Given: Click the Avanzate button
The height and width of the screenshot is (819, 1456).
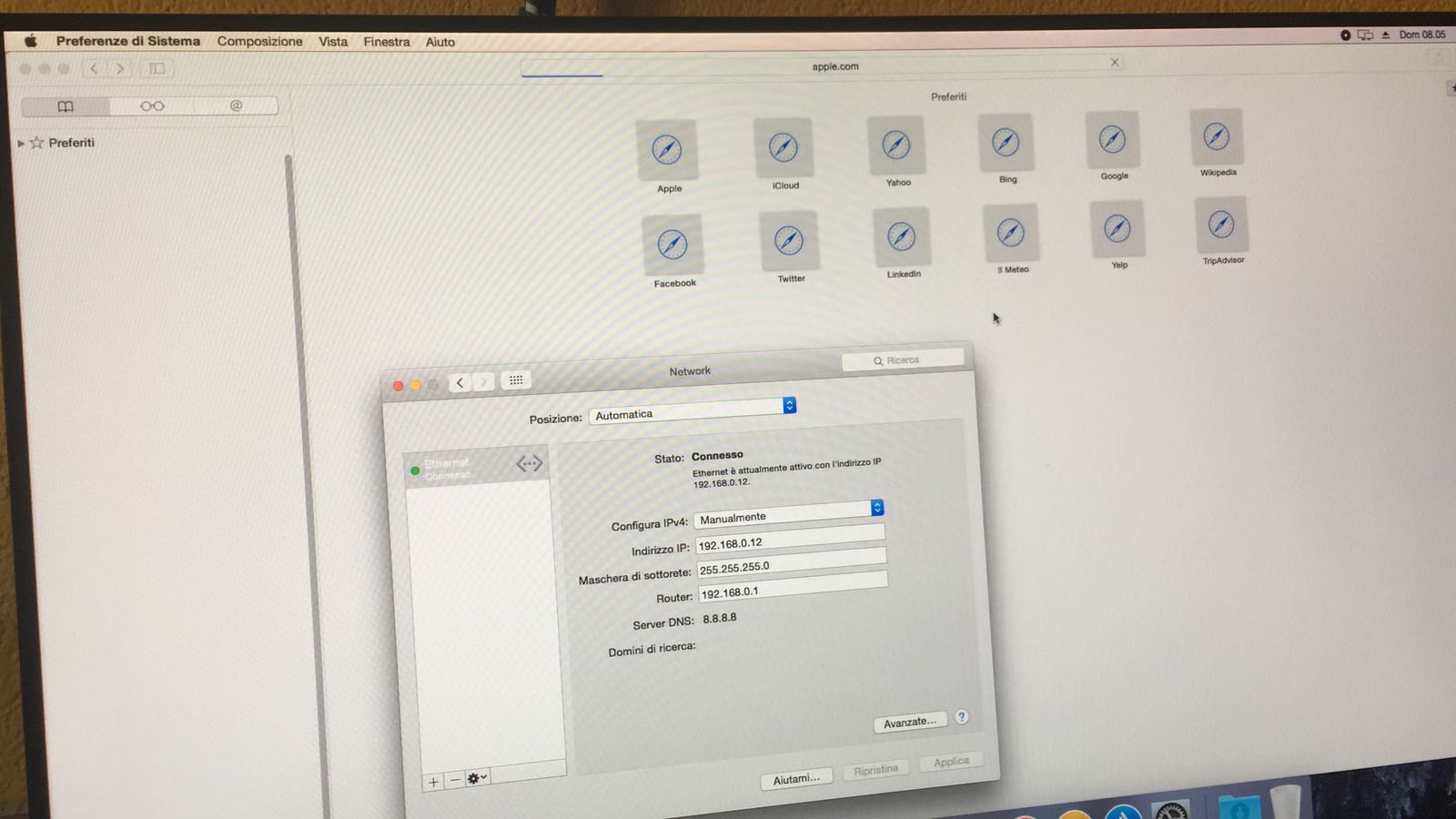Looking at the screenshot, I should pos(909,723).
